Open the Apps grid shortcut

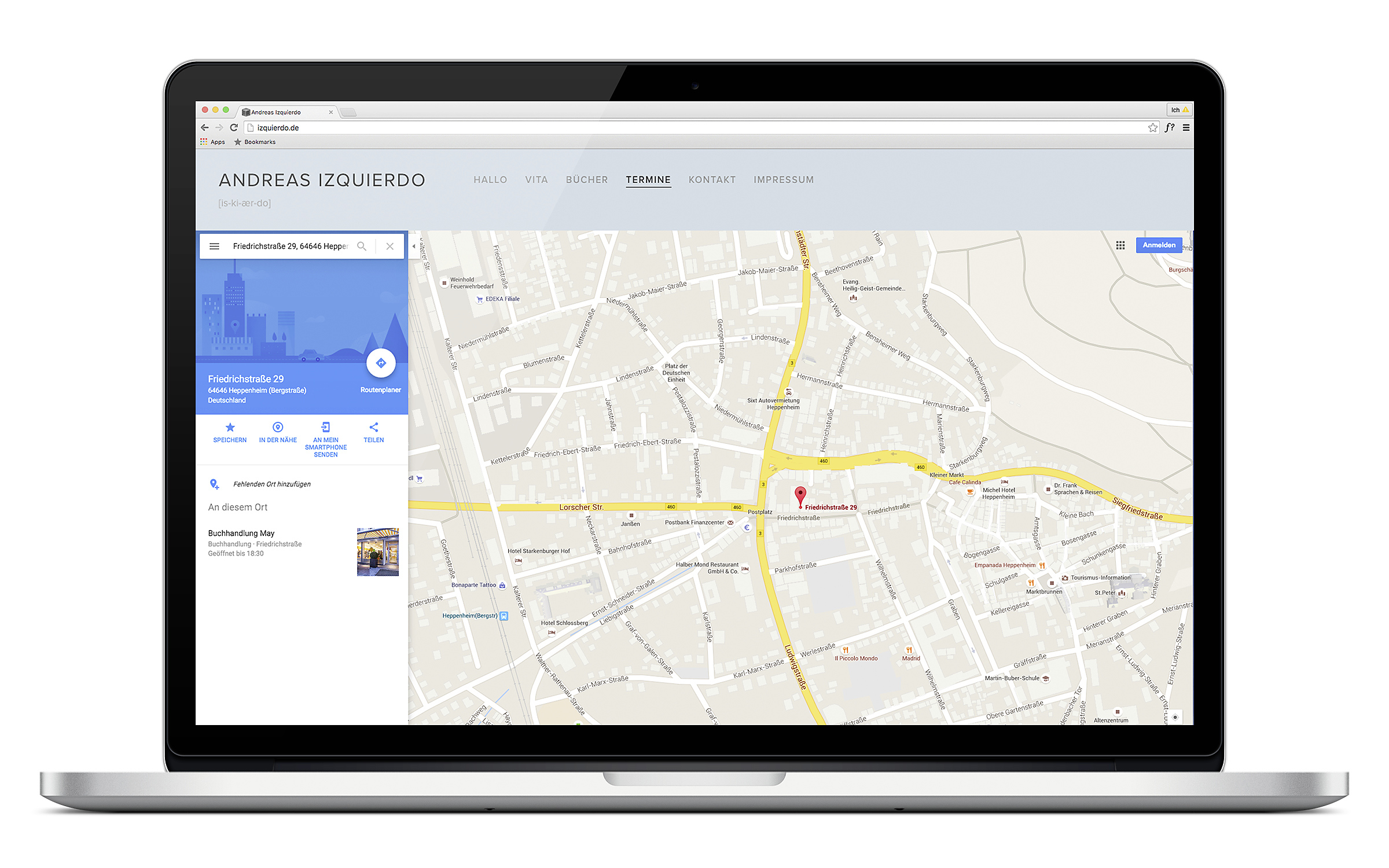212,142
